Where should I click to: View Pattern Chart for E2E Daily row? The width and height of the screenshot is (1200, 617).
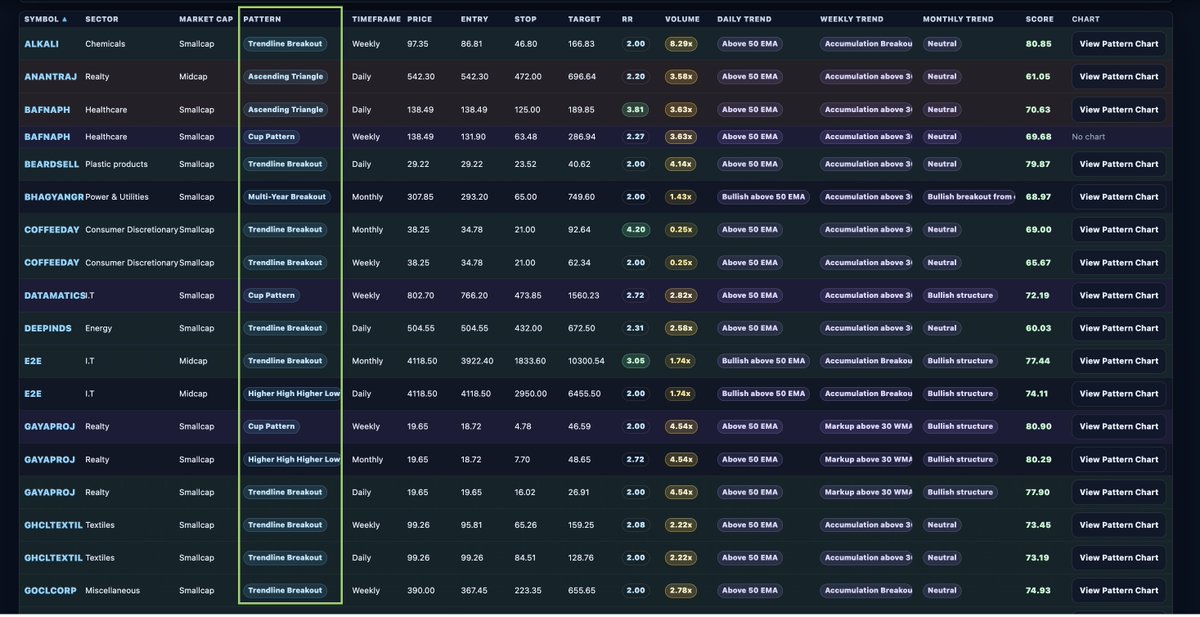click(1118, 394)
